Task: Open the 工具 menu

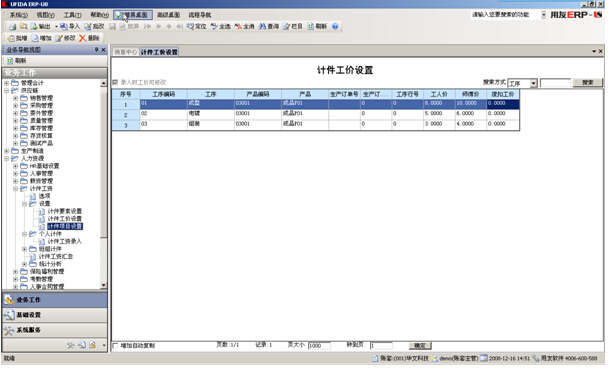Action: coord(73,15)
